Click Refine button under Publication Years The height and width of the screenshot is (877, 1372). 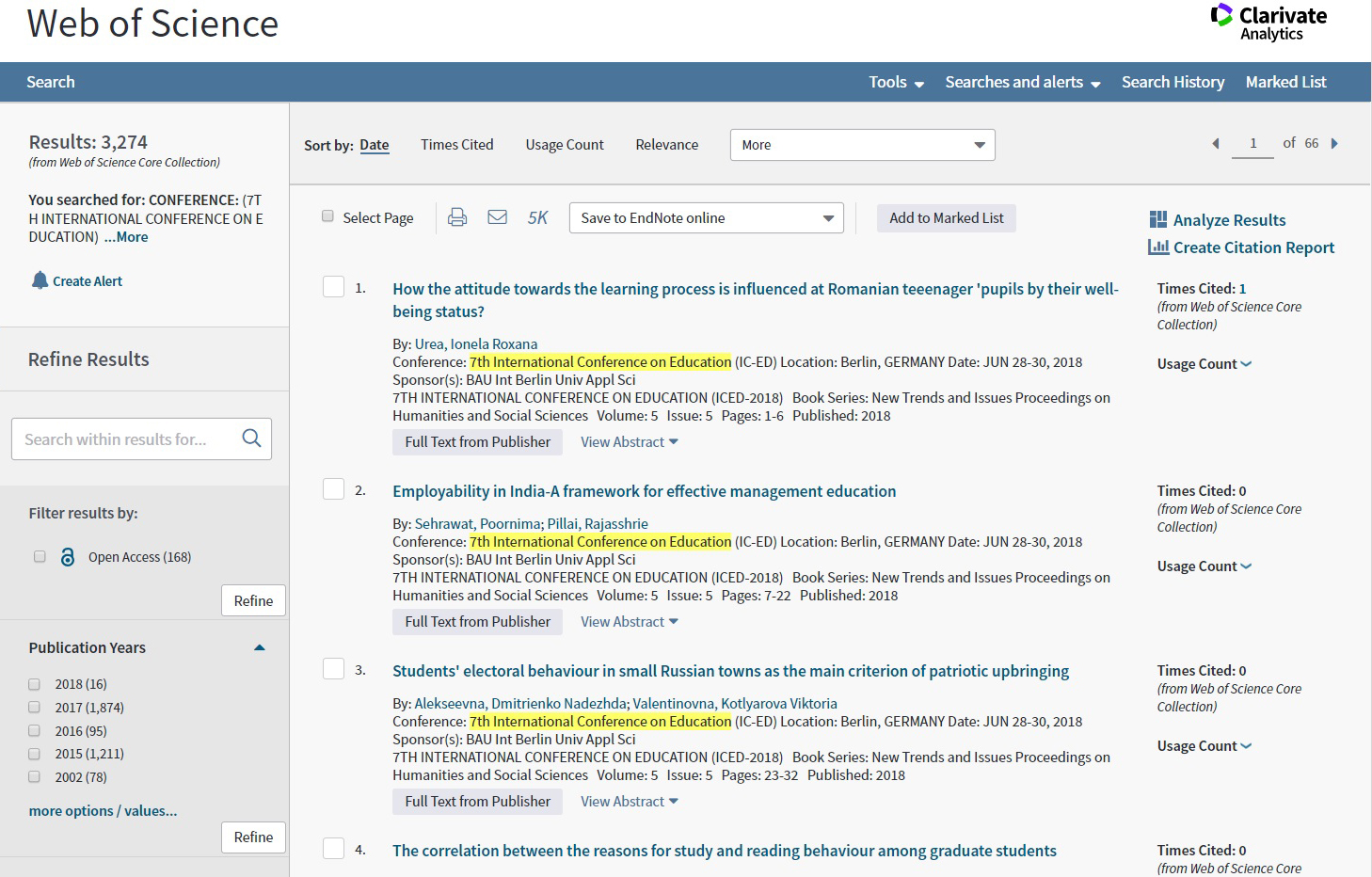pos(253,837)
